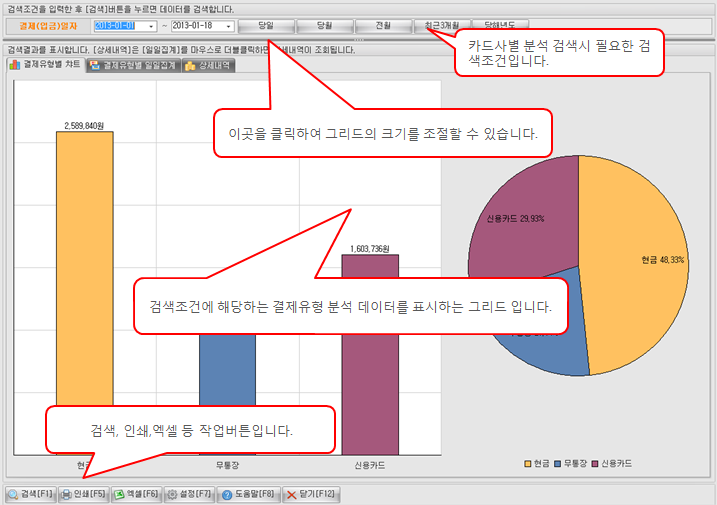This screenshot has width=717, height=505.
Task: Click the dotted splitter handle below the search bar
Action: click(x=359, y=40)
